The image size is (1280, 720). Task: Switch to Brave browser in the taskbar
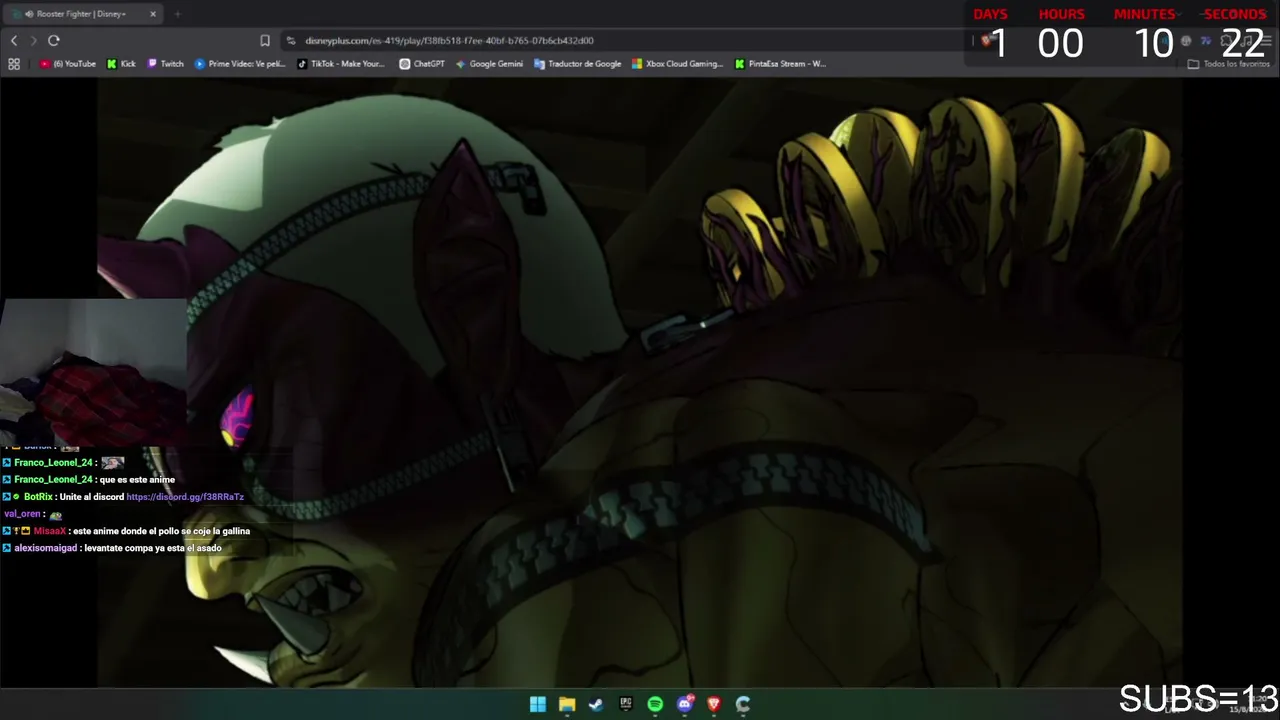pyautogui.click(x=714, y=704)
